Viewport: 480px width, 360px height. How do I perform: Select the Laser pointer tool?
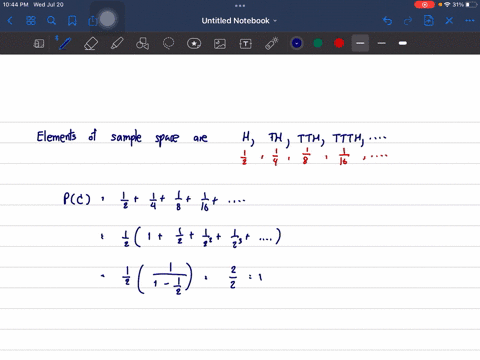271,44
